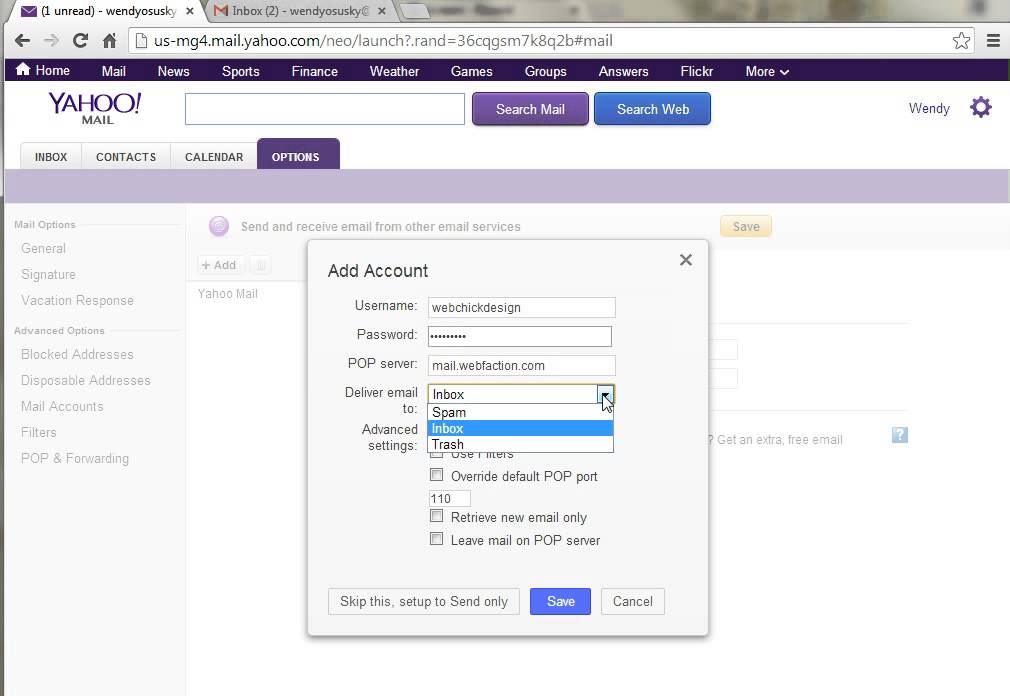Click the trash icon next to Add
Image resolution: width=1010 pixels, height=696 pixels.
pos(258,264)
